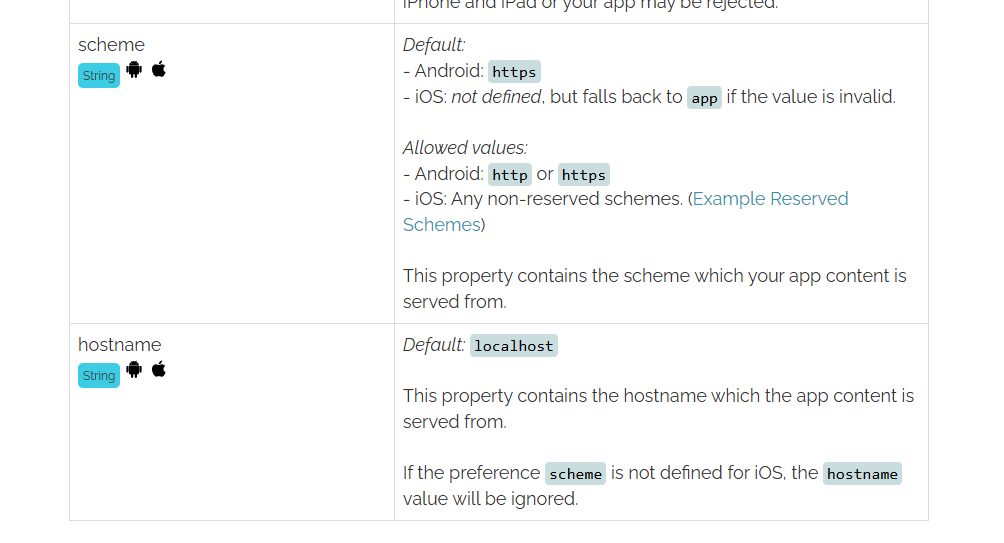Image resolution: width=1004 pixels, height=543 pixels.
Task: Click the hostname code tag in description
Action: point(862,474)
